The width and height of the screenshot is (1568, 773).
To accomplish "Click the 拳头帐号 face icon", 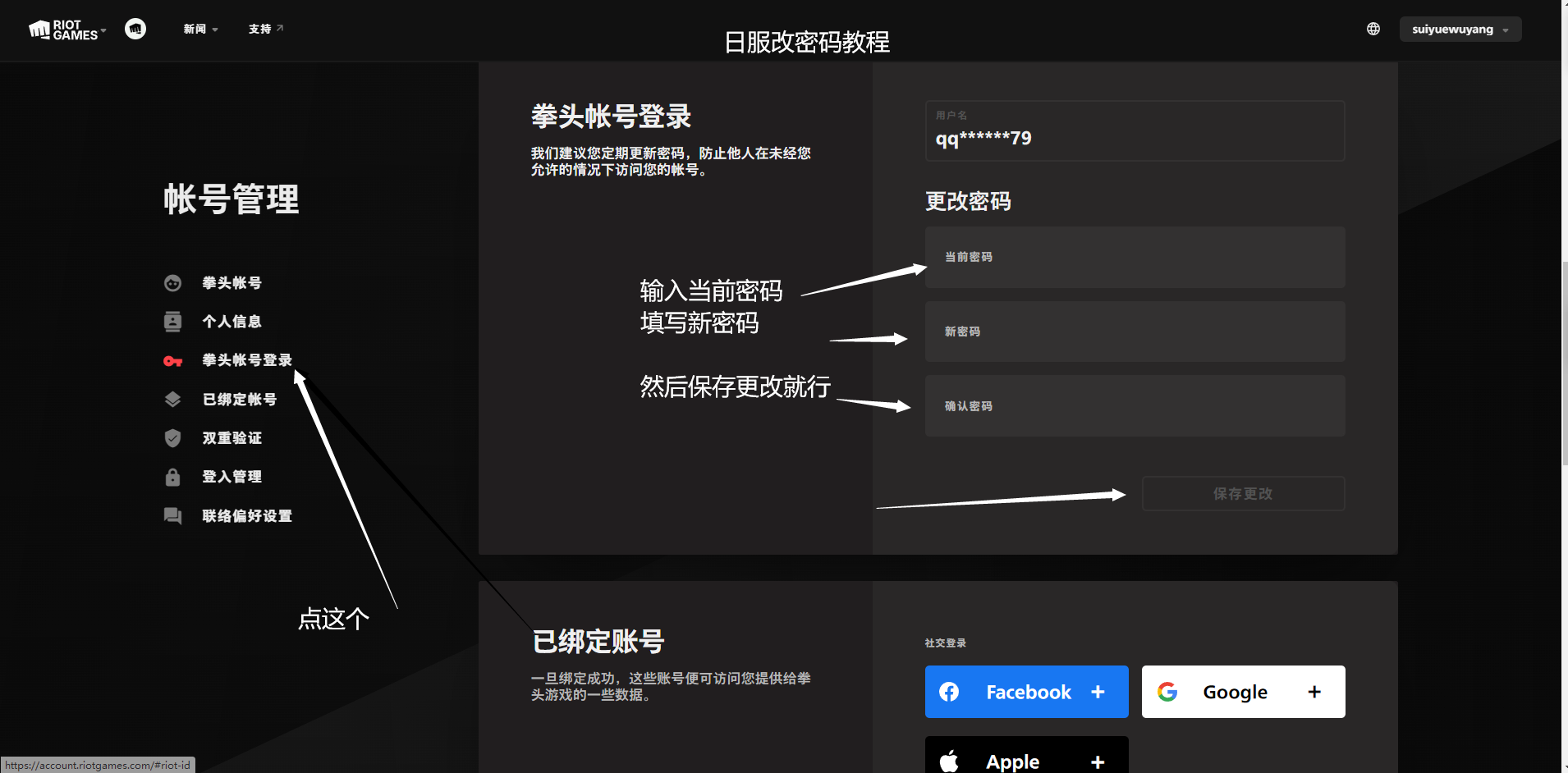I will [172, 283].
